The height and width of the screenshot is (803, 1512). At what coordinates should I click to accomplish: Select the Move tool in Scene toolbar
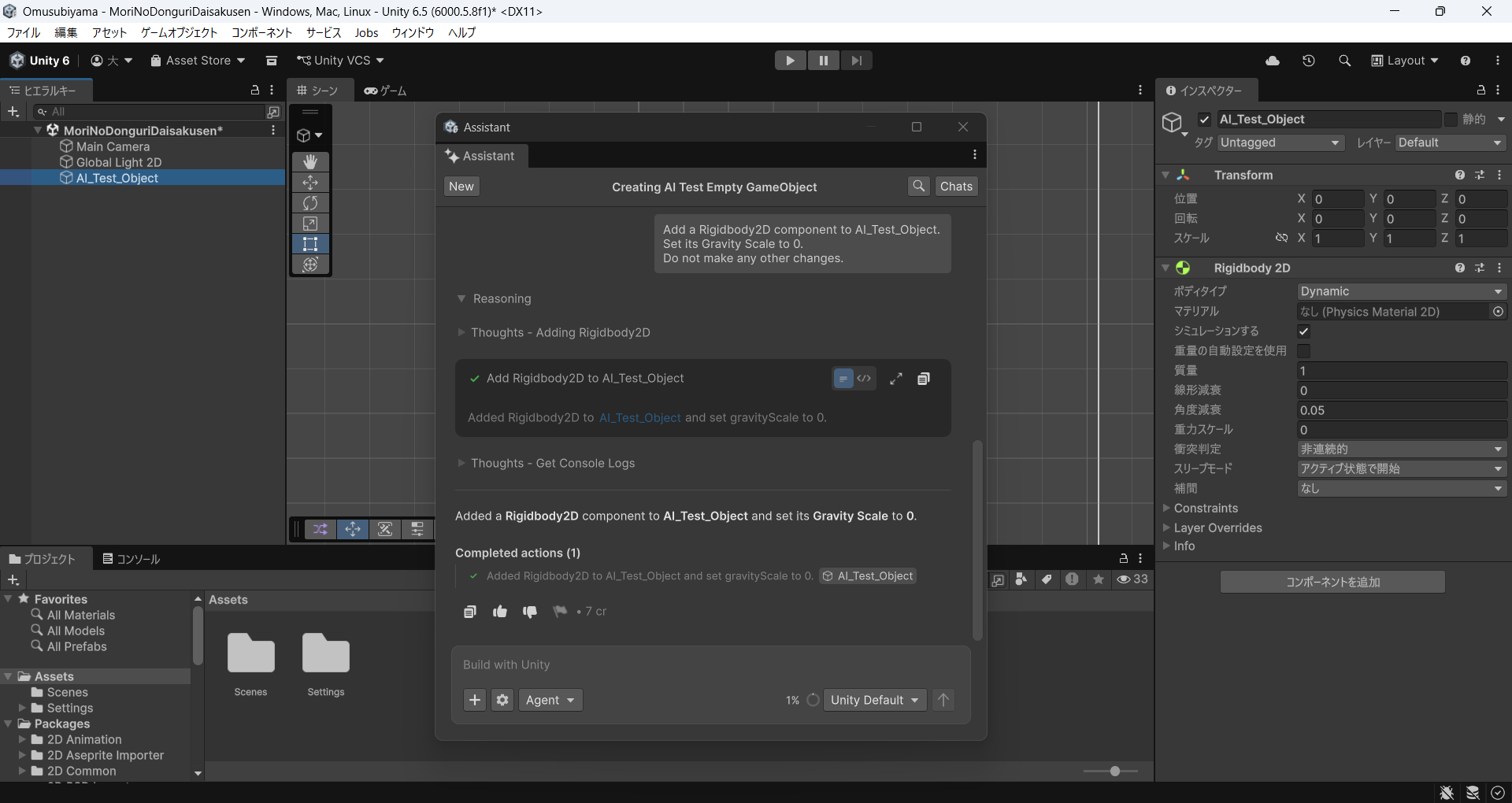(310, 183)
